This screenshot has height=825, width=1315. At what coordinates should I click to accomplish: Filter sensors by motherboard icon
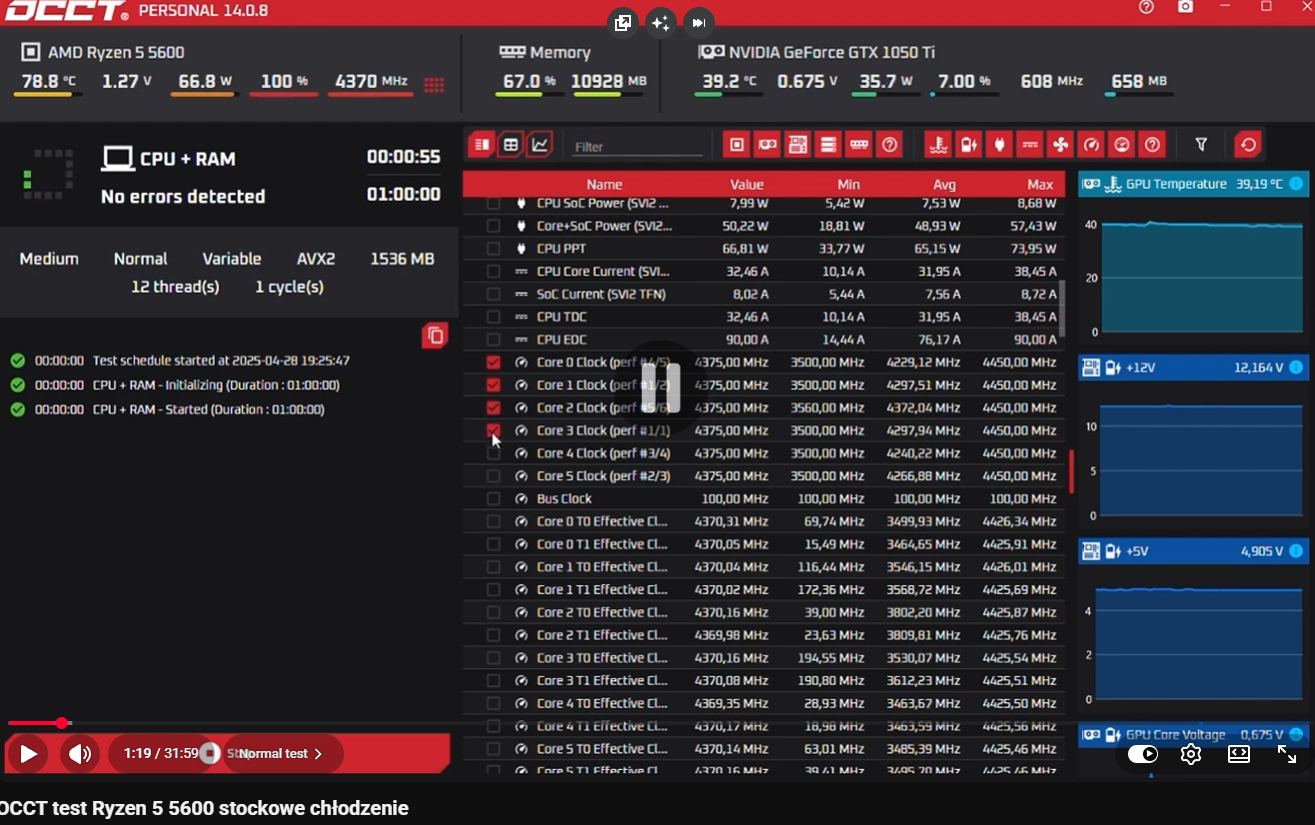pos(797,145)
